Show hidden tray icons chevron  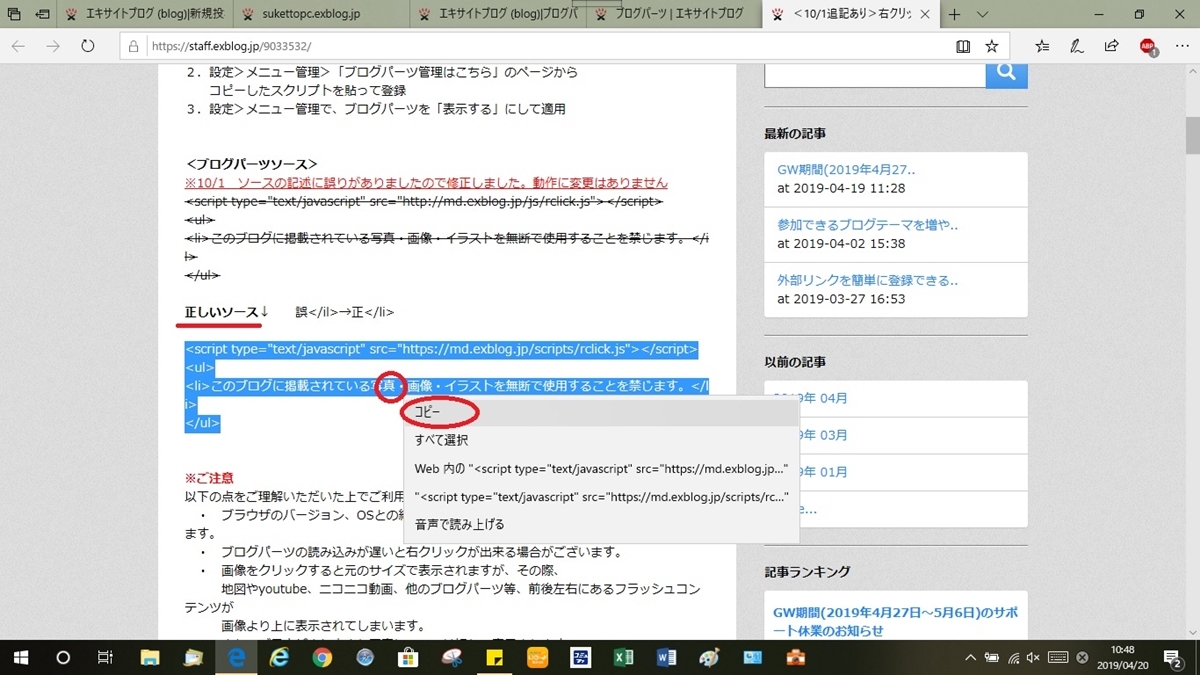[x=969, y=658]
